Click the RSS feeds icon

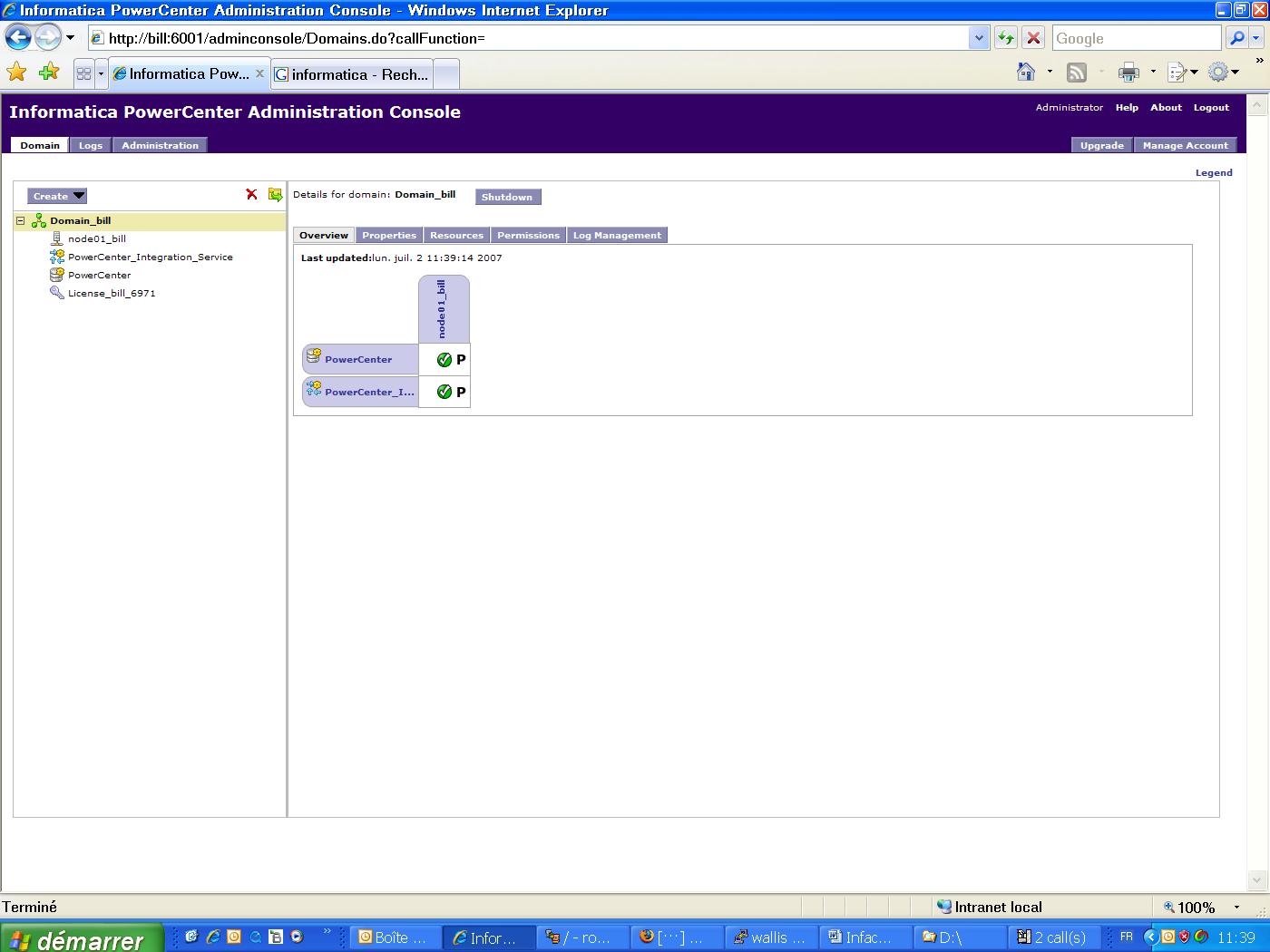coord(1077,73)
